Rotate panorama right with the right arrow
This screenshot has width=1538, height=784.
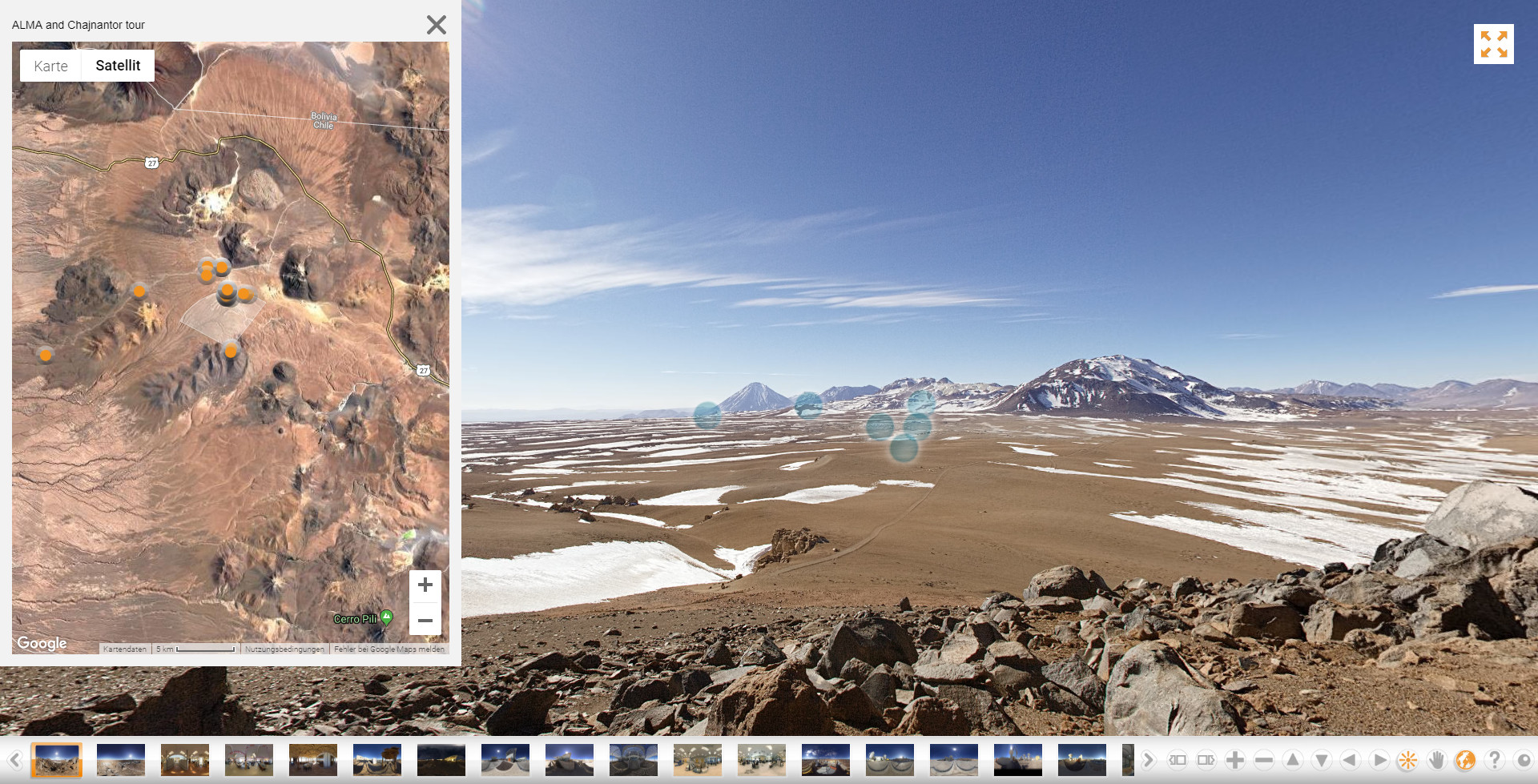[1379, 760]
